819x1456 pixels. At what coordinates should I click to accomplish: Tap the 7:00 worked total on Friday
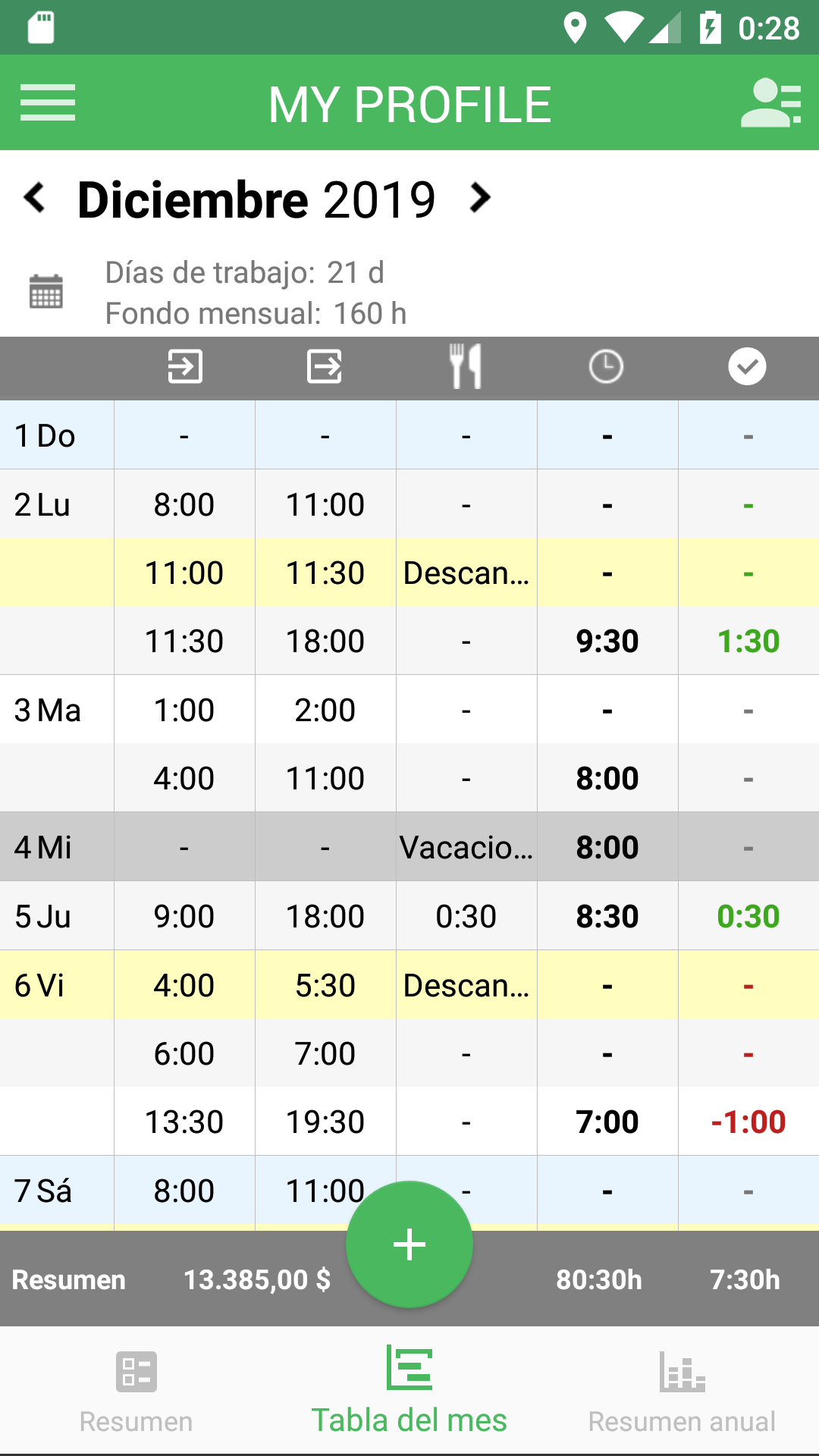click(x=607, y=1122)
